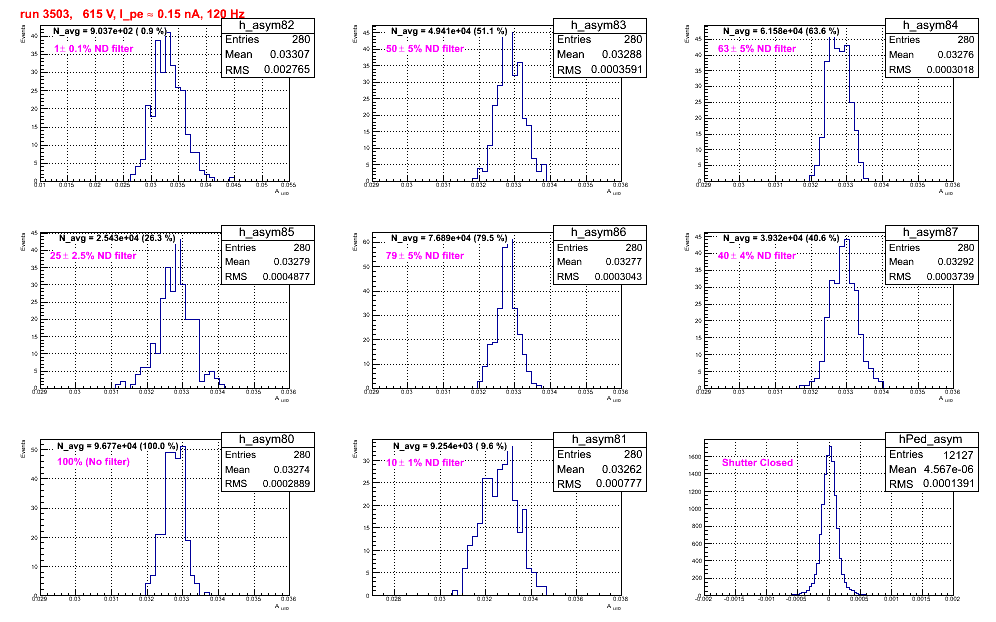
Task: Select the h_asym81 stats box title
Action: (598, 440)
